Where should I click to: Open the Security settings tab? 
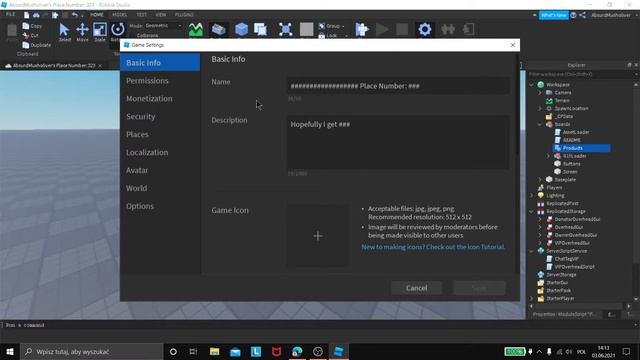140,117
